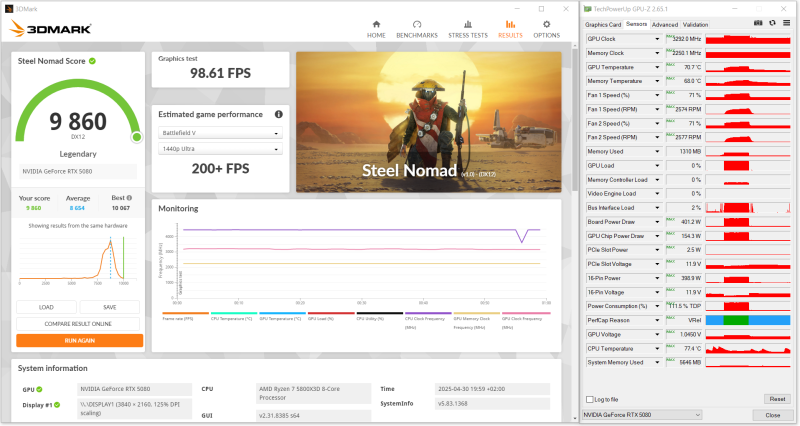Go to the Benchmarks gauge icon
This screenshot has height=426, width=800.
417,24
